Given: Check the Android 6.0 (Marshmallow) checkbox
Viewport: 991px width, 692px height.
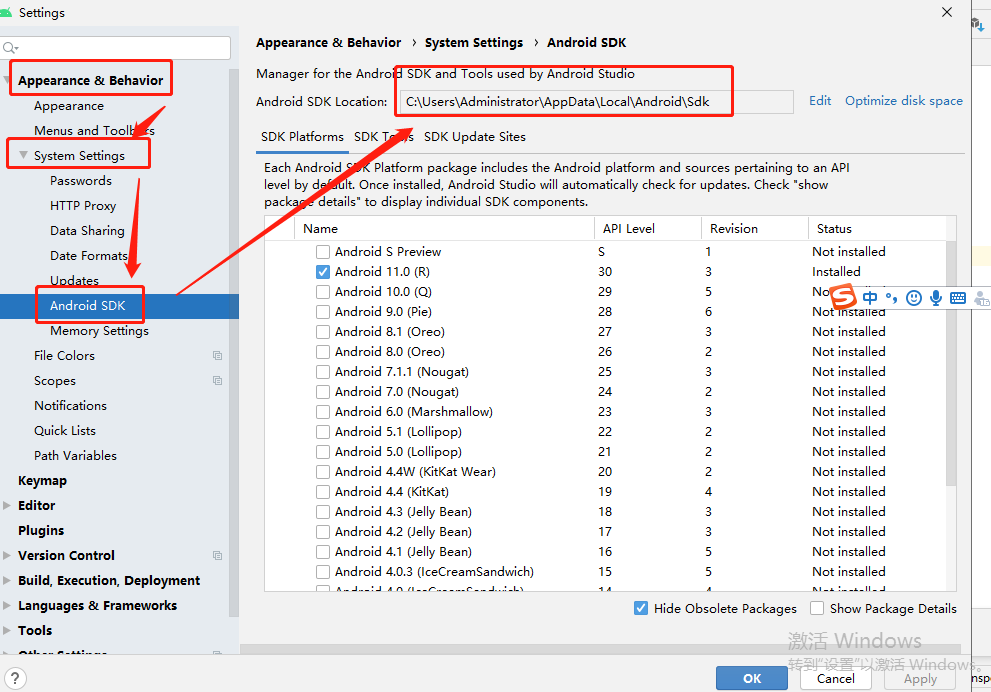Looking at the screenshot, I should pos(323,412).
